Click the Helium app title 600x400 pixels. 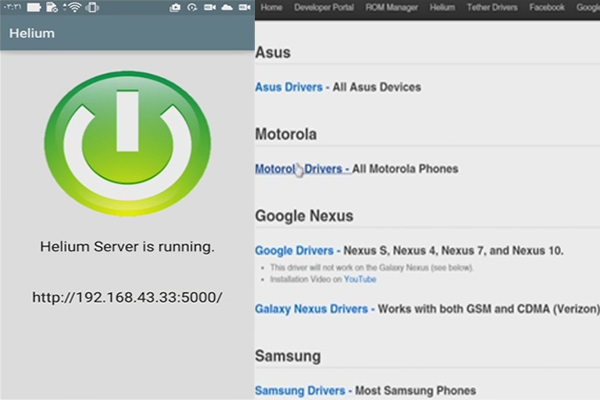32,33
